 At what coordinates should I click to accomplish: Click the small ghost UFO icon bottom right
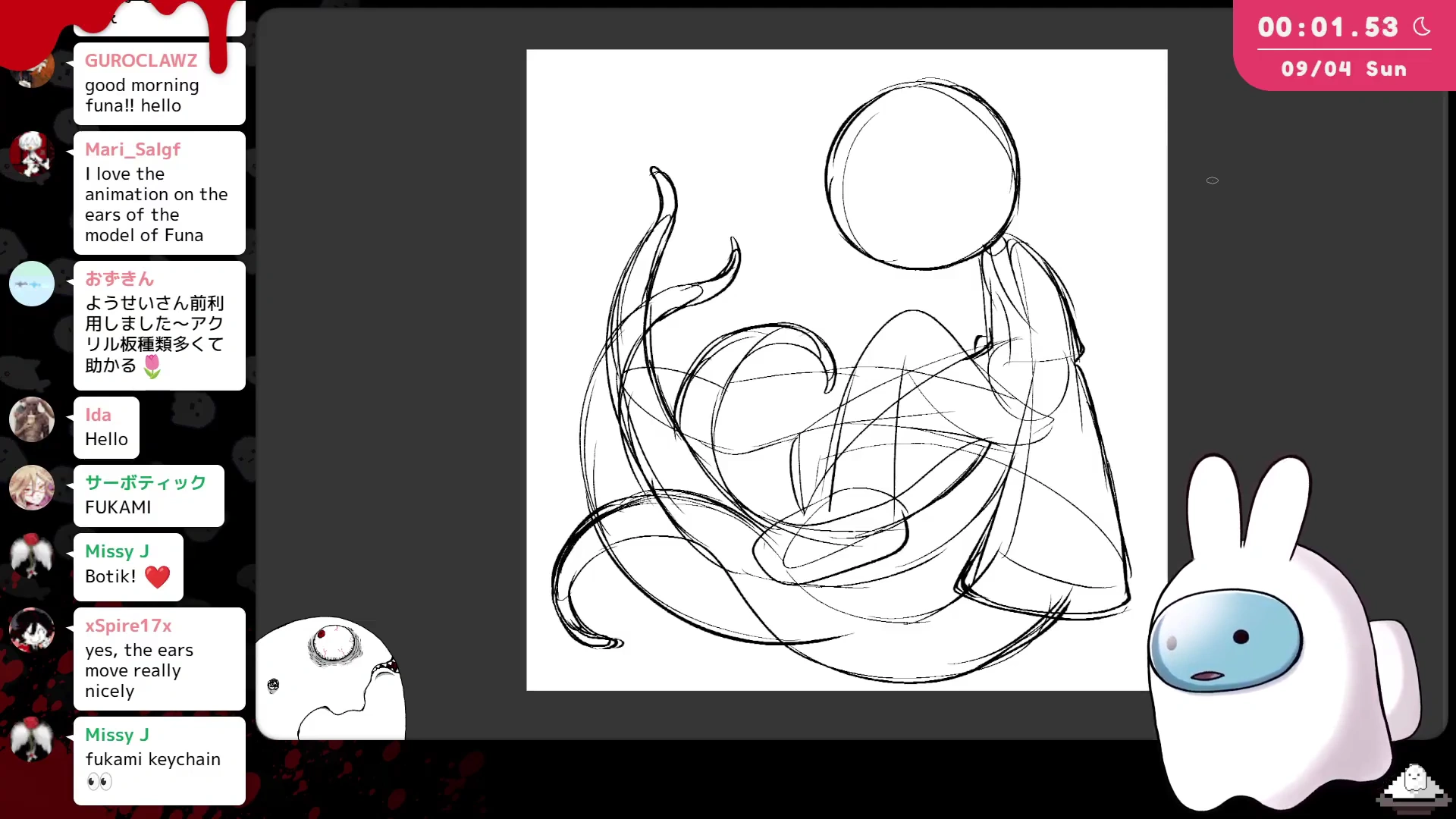[1414, 787]
